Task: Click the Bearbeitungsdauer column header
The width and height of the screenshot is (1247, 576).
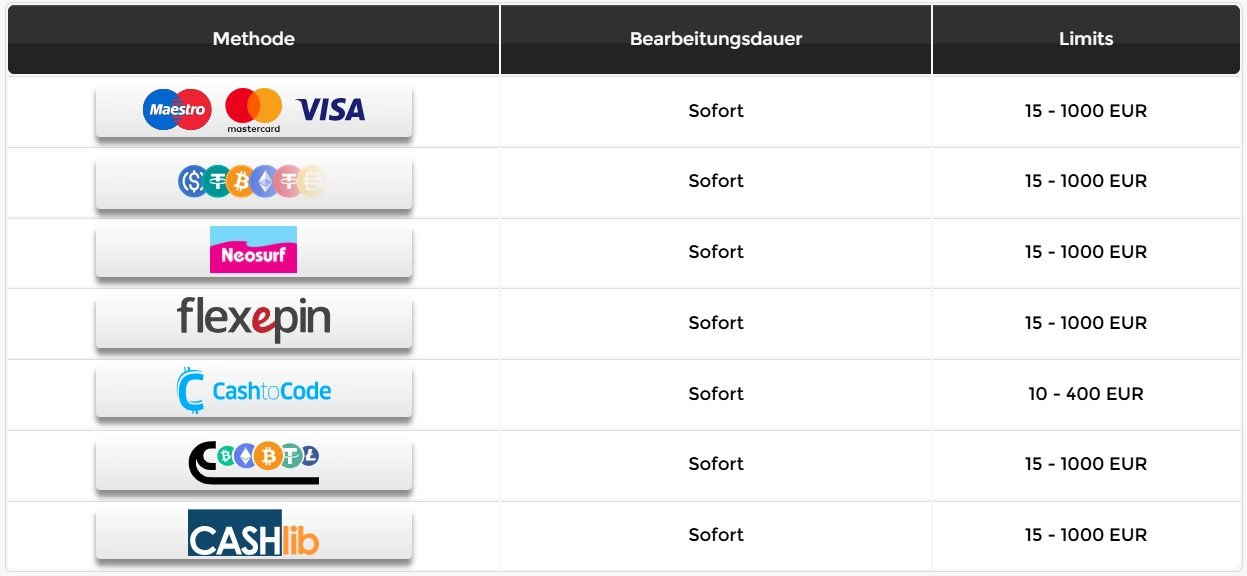Action: click(716, 40)
